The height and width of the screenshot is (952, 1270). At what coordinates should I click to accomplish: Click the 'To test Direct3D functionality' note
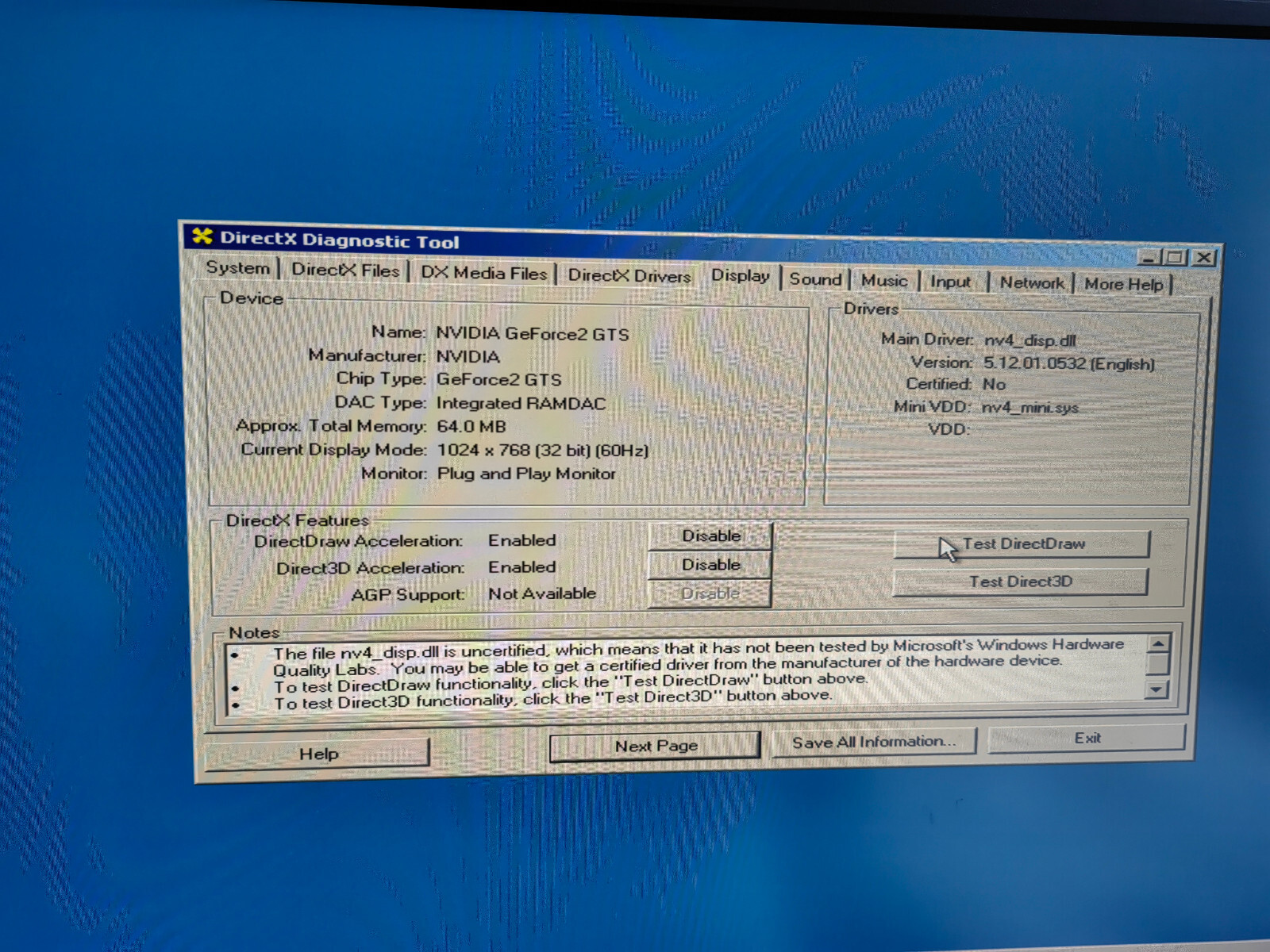click(553, 699)
